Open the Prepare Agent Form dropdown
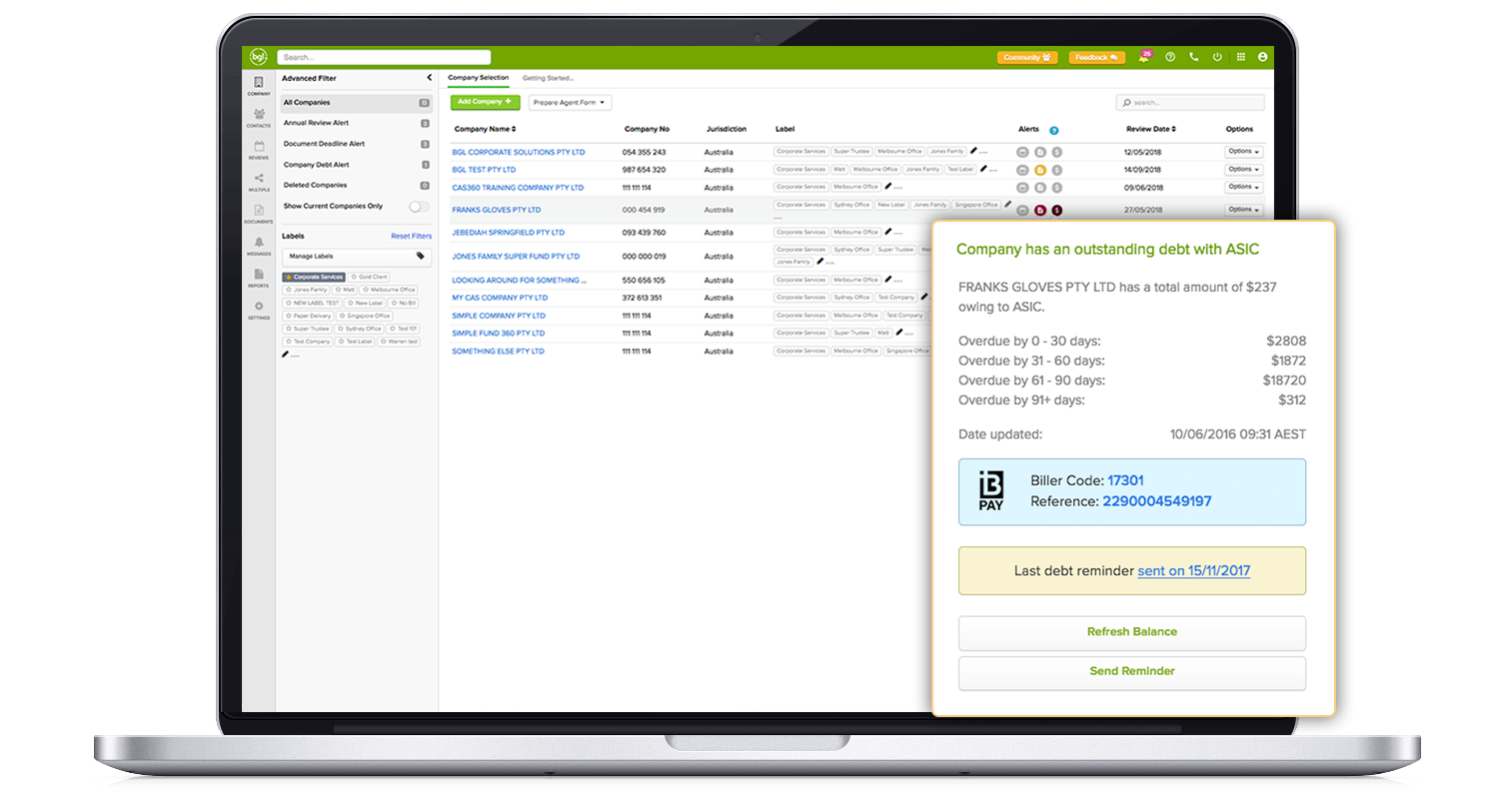 point(569,102)
